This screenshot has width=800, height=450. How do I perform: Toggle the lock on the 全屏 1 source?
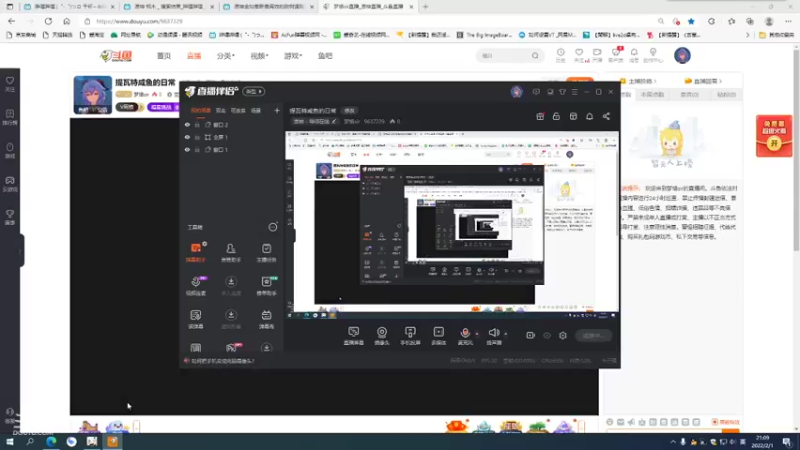[x=197, y=137]
